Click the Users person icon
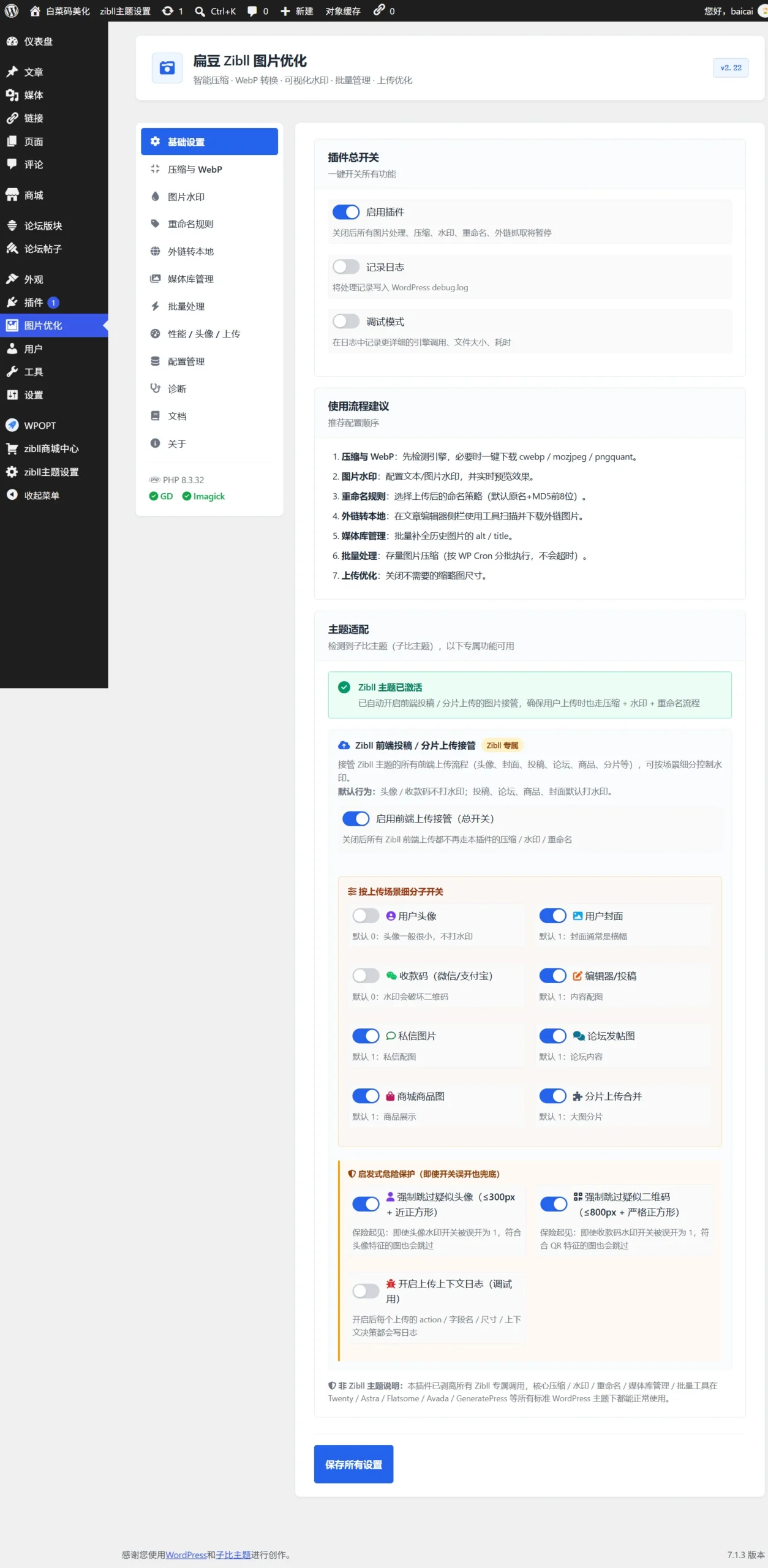 12,349
